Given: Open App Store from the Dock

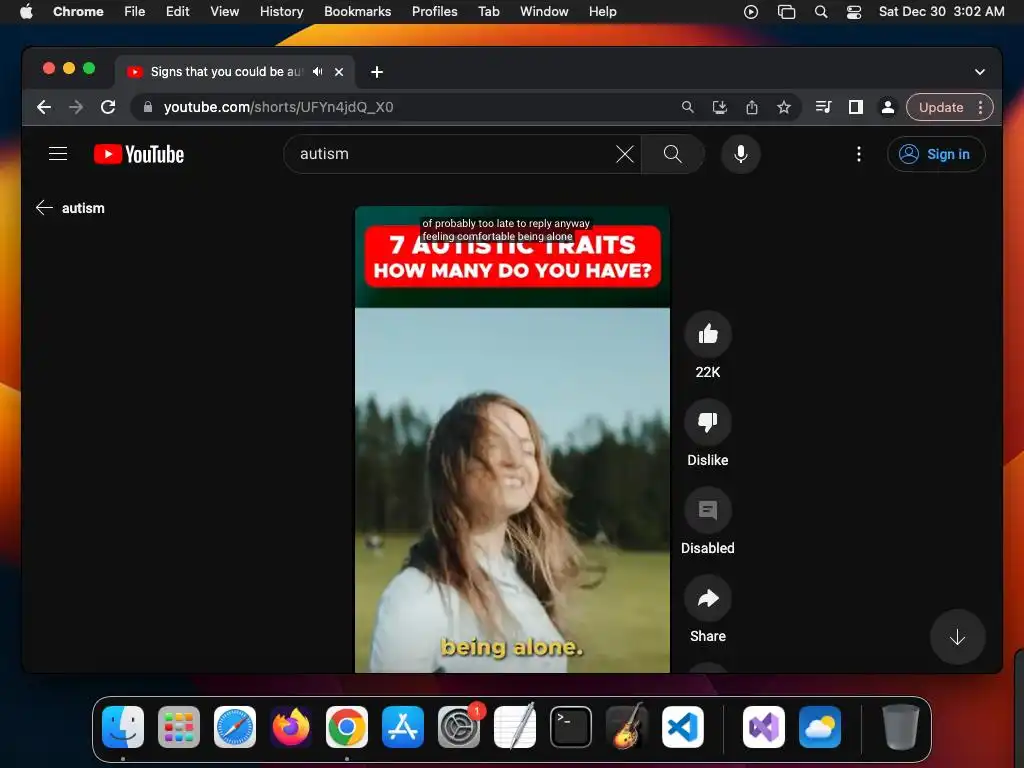Looking at the screenshot, I should click(x=403, y=727).
